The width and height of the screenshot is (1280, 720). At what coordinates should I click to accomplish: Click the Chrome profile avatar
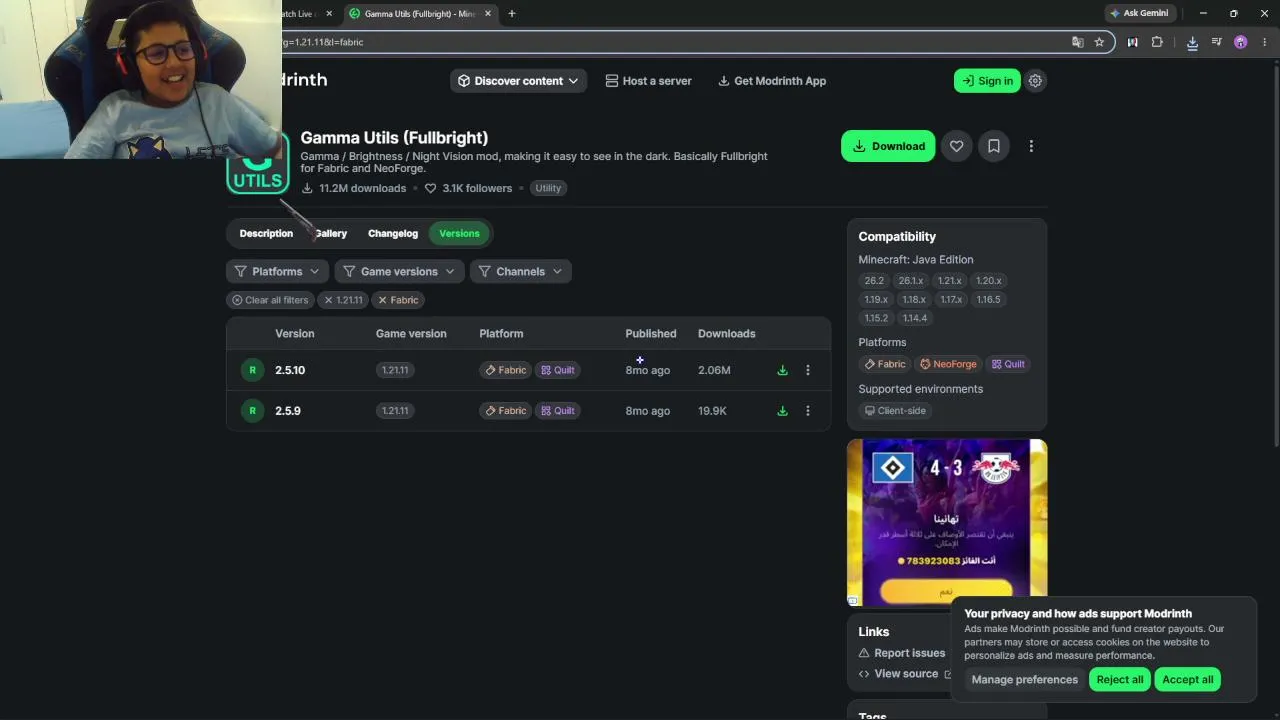1240,42
